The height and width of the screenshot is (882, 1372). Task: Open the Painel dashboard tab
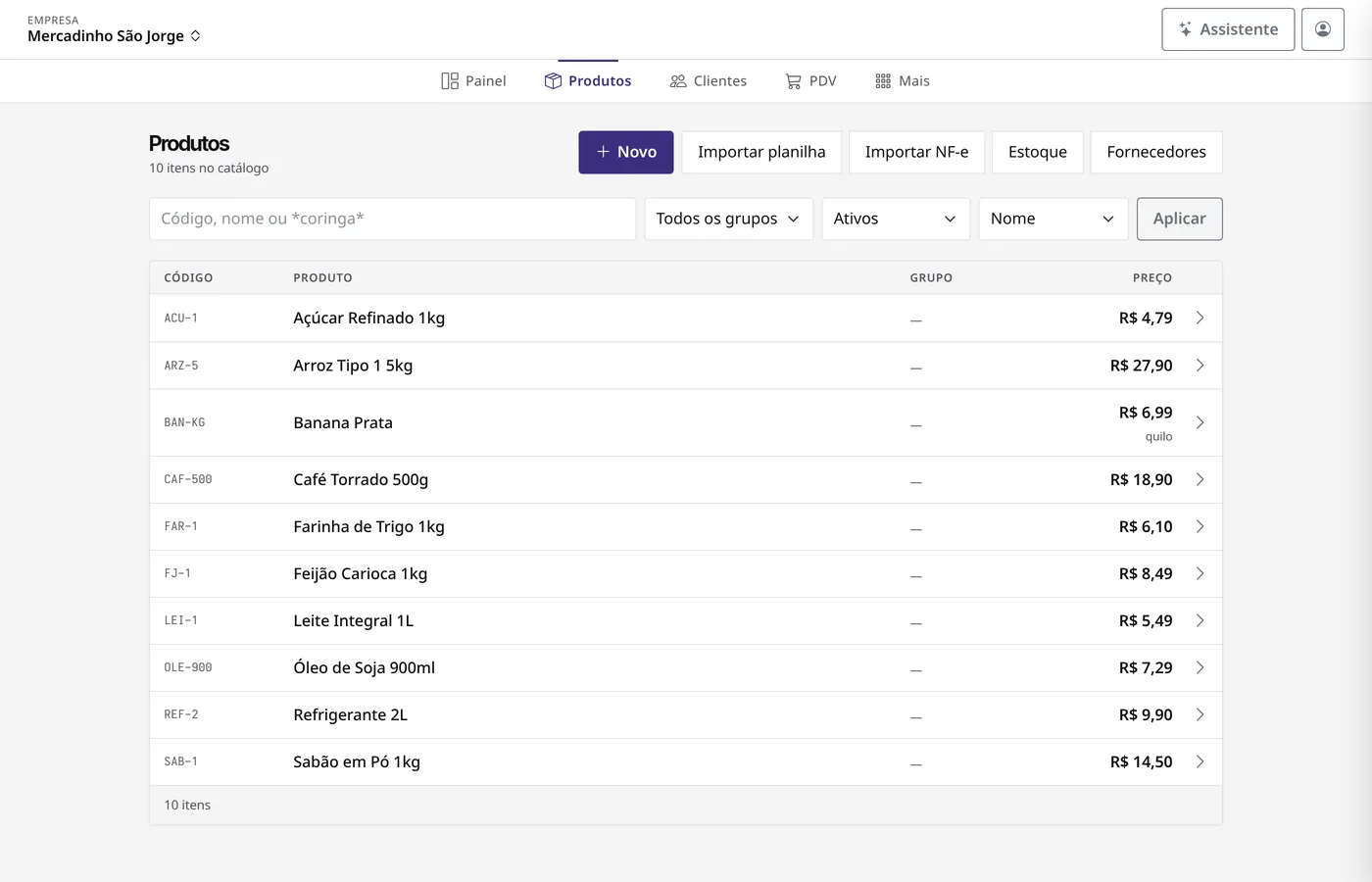(x=473, y=81)
